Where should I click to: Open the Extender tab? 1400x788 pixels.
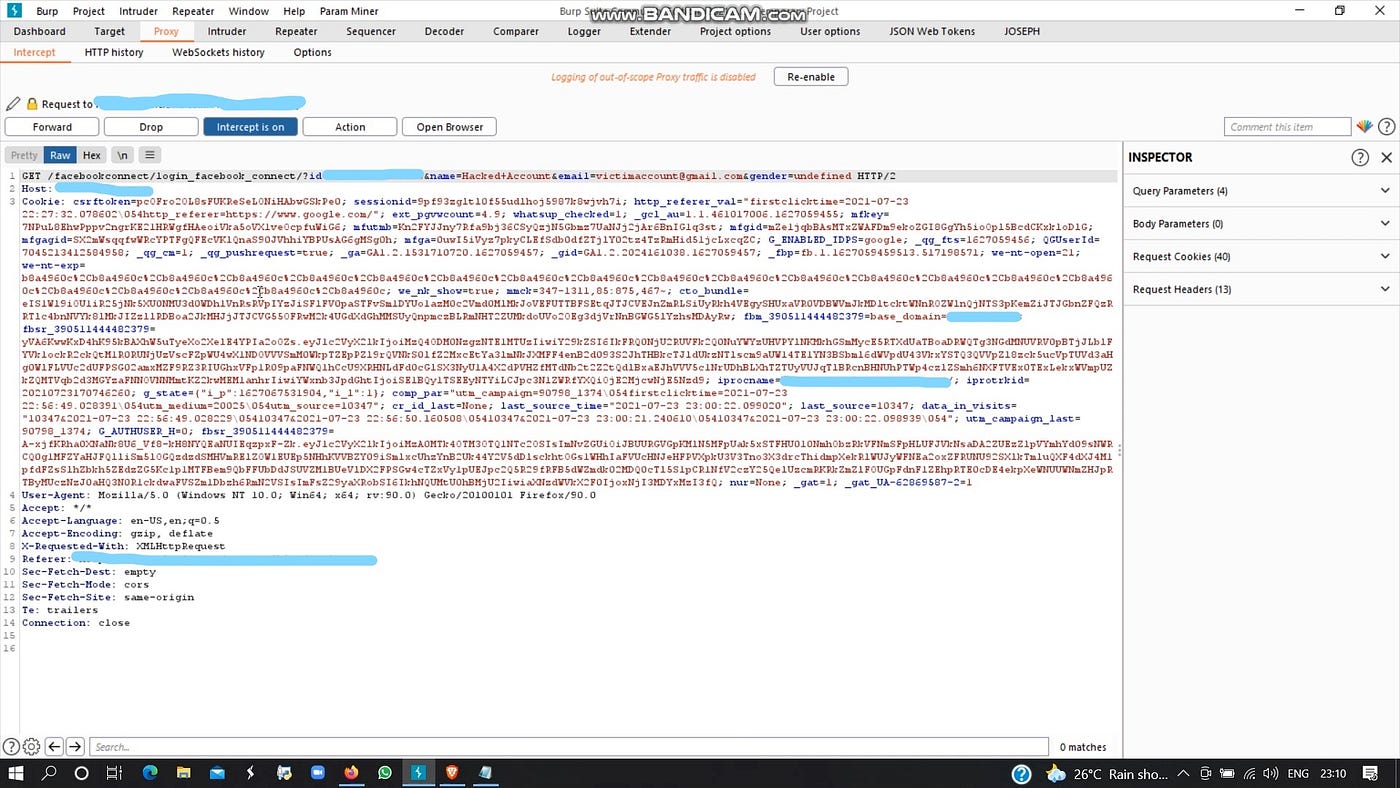650,31
